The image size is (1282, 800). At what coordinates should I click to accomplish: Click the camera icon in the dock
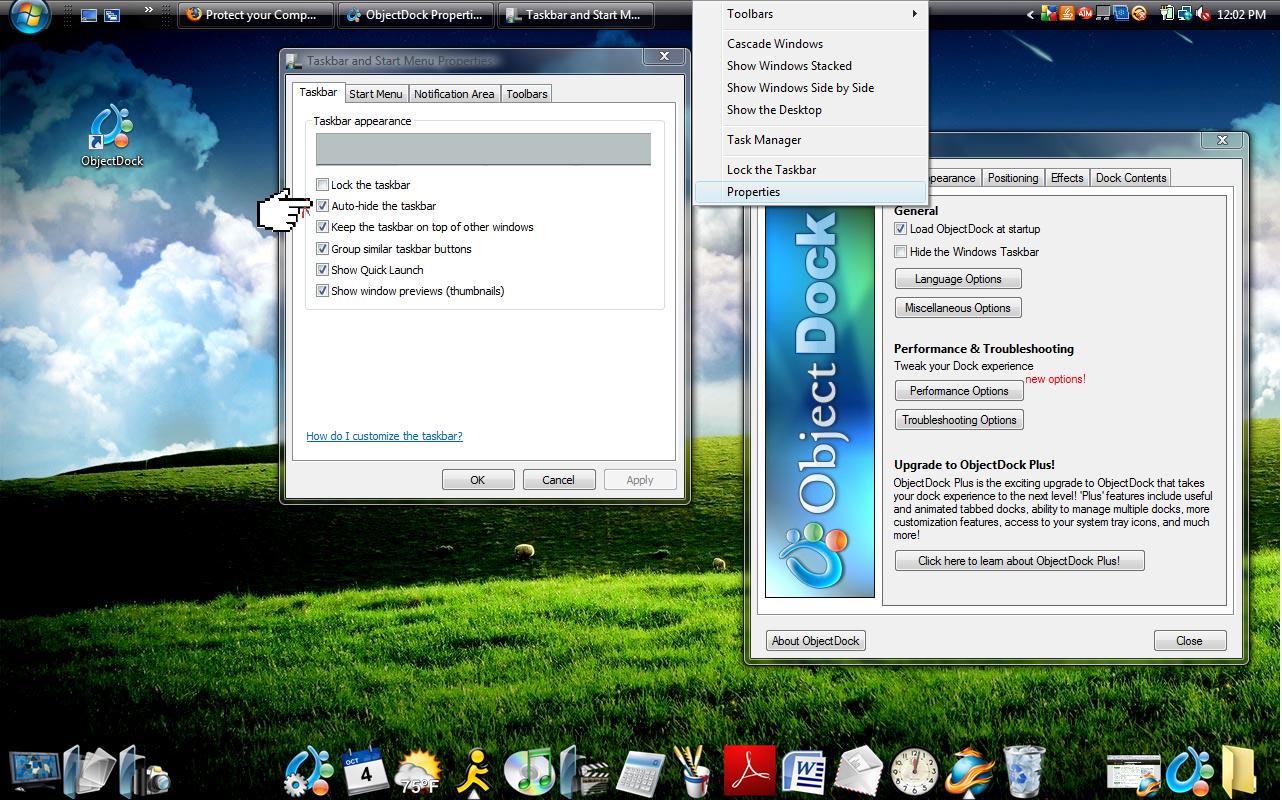pyautogui.click(x=145, y=772)
